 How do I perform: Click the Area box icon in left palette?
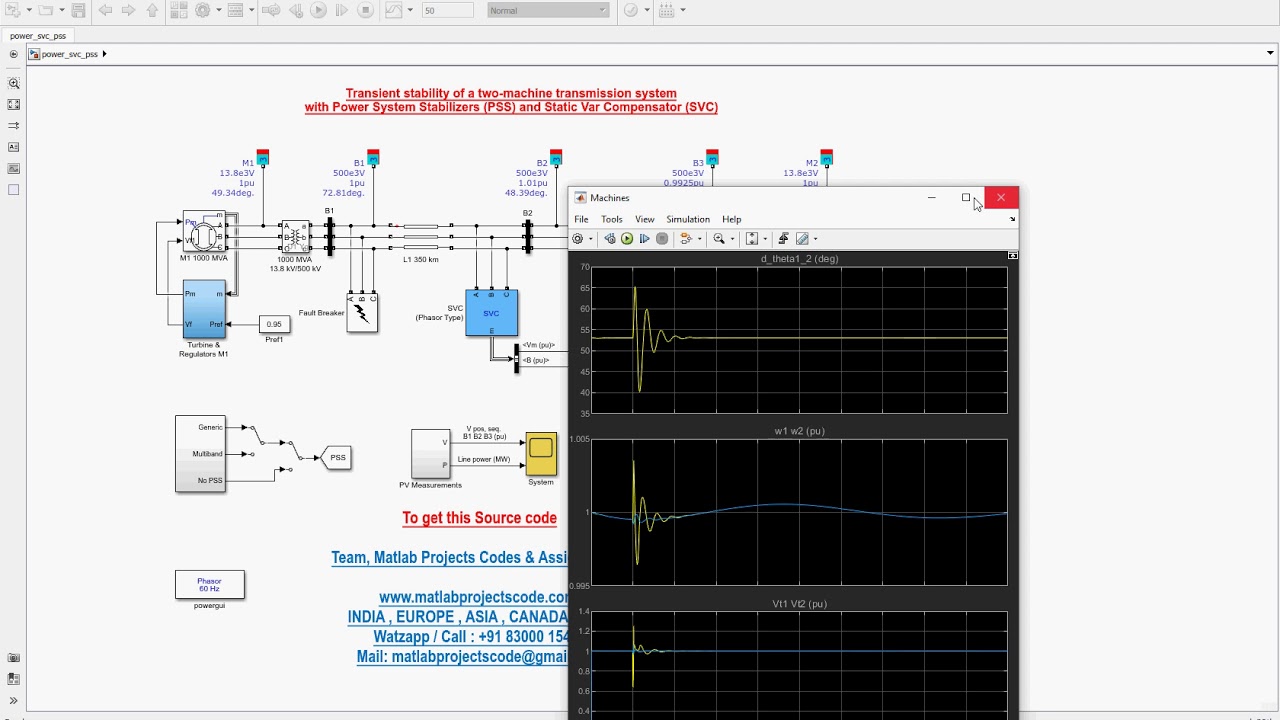click(x=13, y=190)
